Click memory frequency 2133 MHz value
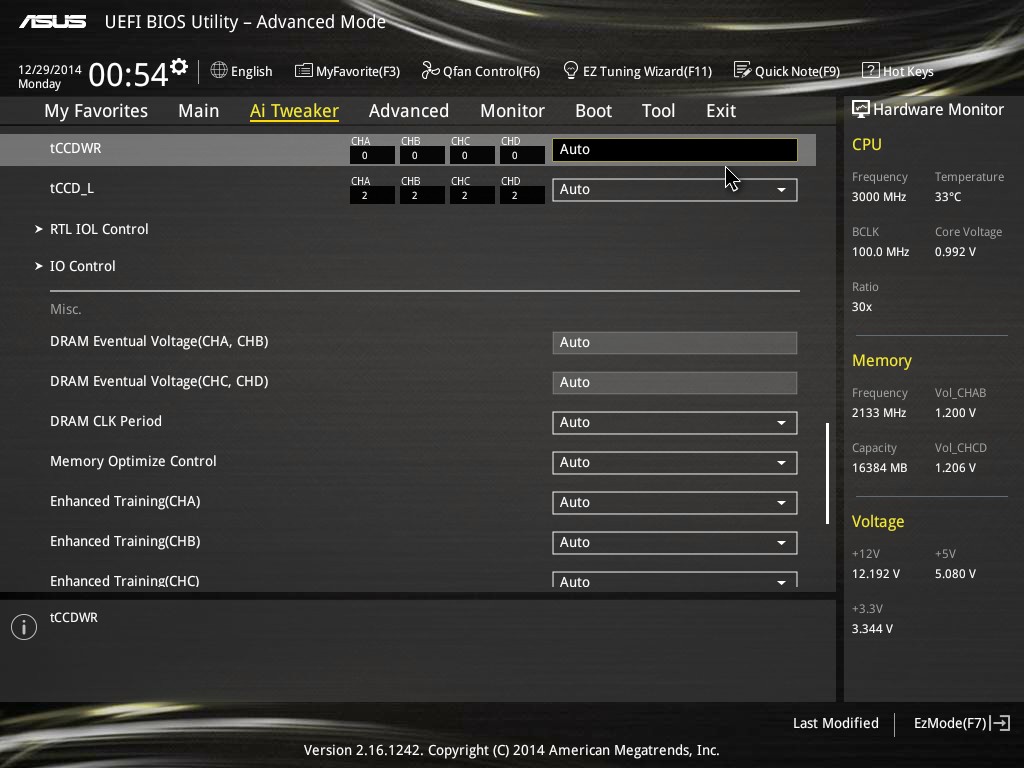Viewport: 1024px width, 768px height. click(x=879, y=413)
